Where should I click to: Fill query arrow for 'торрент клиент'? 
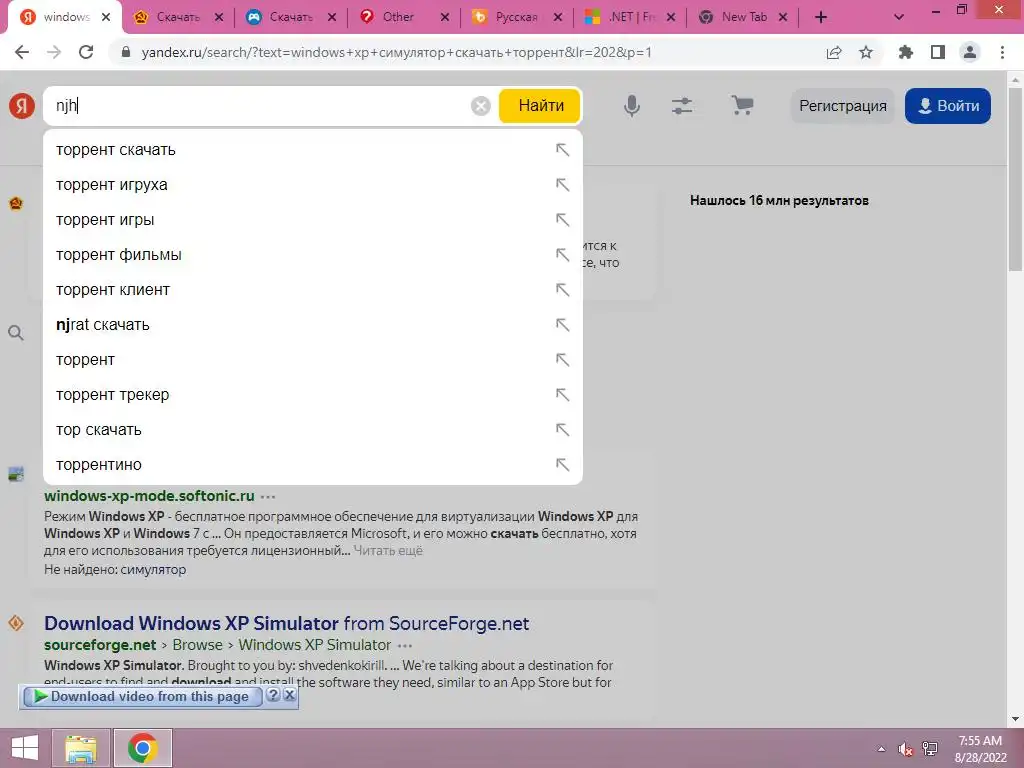[x=562, y=289]
